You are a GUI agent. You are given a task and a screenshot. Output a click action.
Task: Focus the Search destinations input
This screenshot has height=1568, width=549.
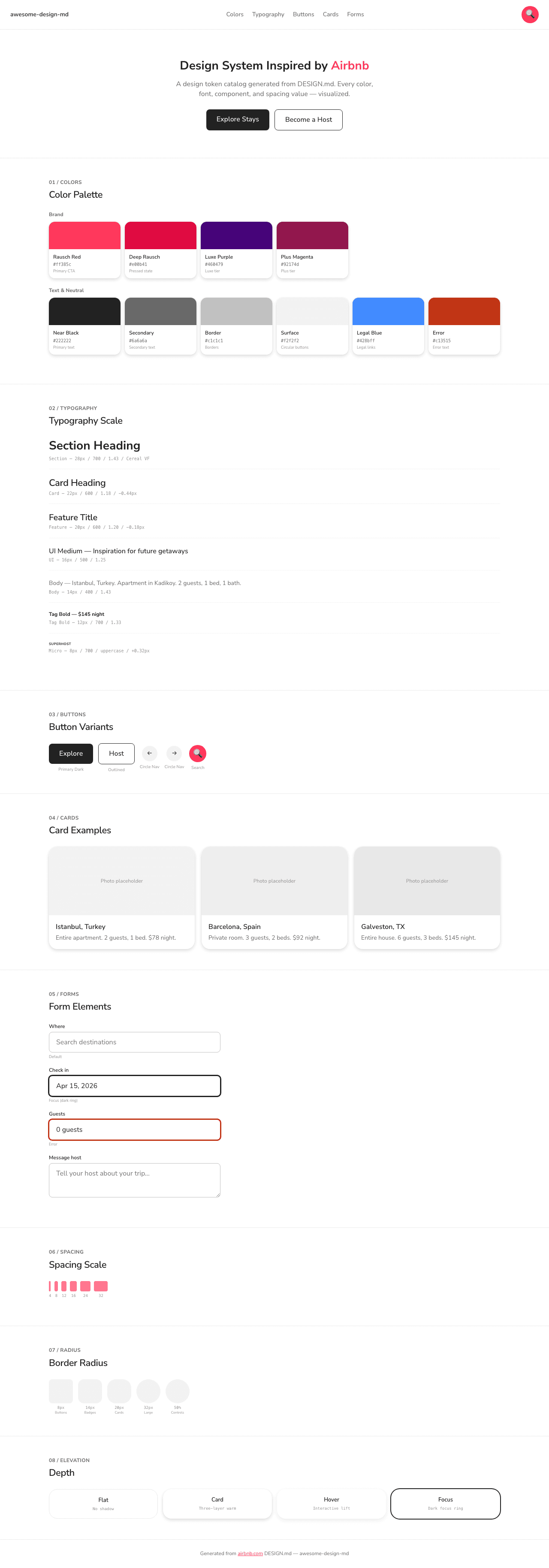(135, 1042)
